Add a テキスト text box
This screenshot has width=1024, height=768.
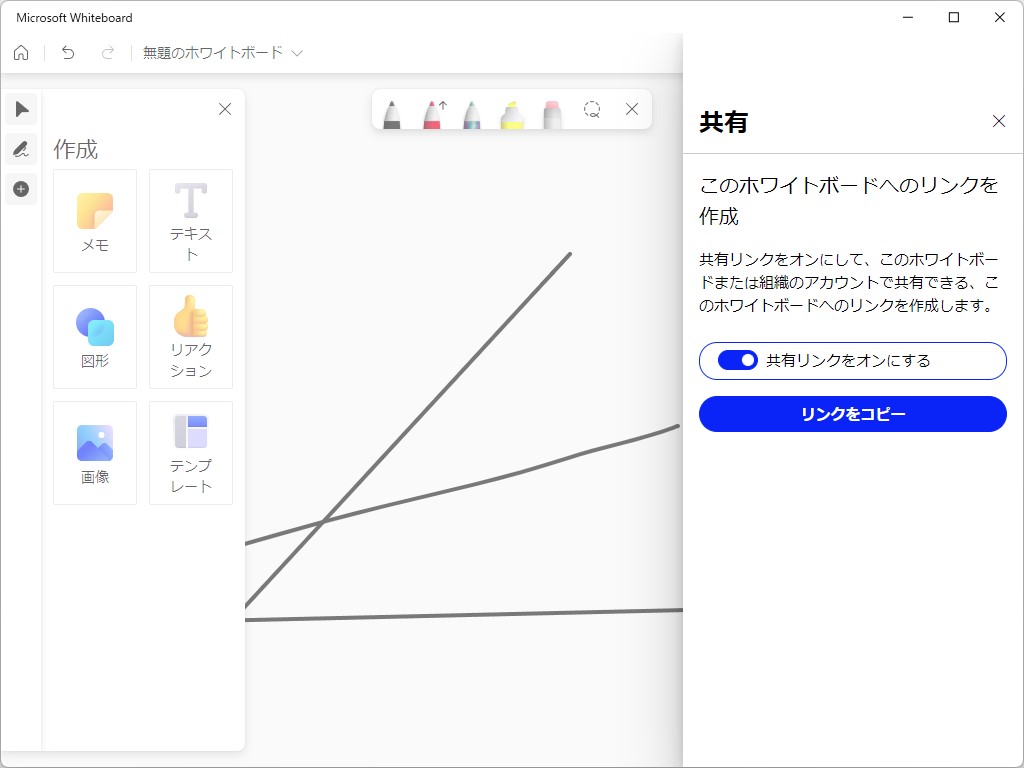point(190,220)
